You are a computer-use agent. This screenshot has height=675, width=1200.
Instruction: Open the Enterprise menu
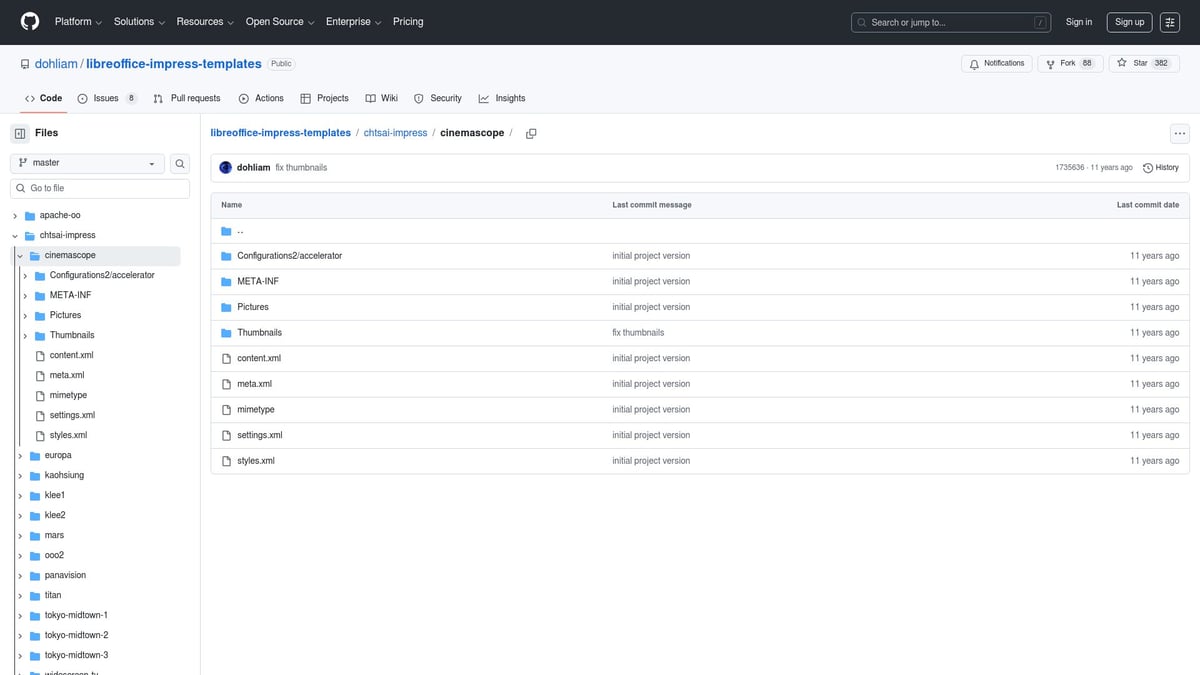point(353,22)
